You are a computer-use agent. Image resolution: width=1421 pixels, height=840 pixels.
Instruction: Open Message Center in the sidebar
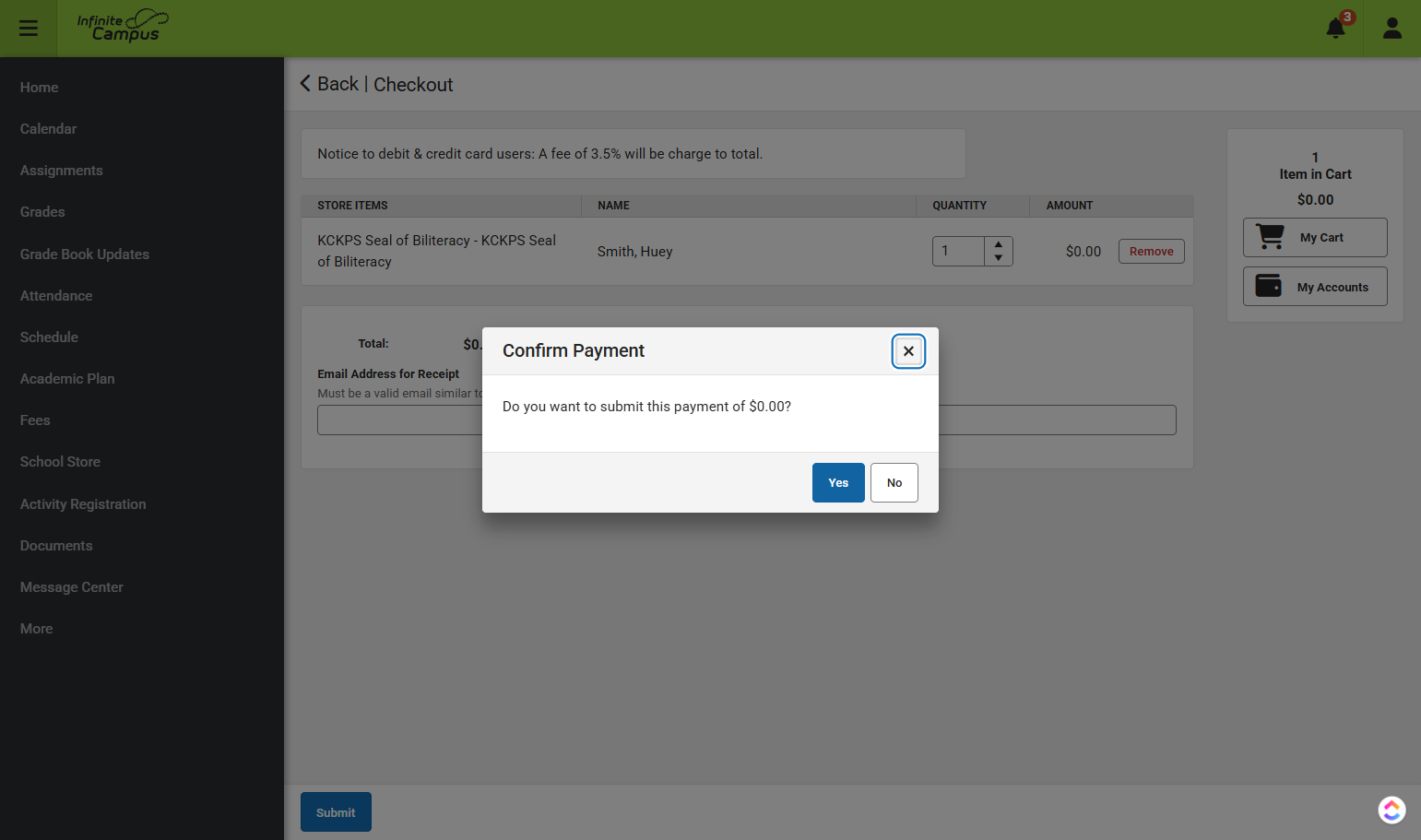(72, 587)
